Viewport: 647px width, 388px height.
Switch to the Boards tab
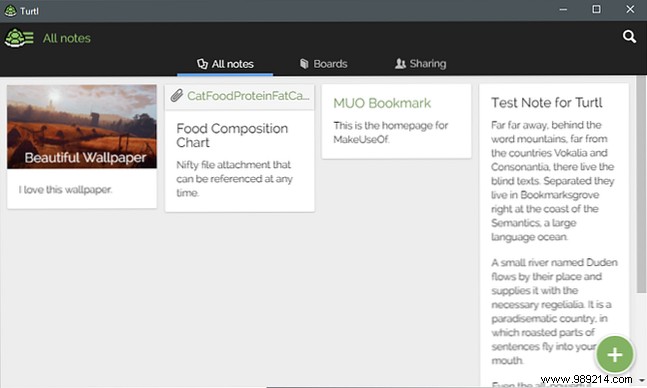324,64
